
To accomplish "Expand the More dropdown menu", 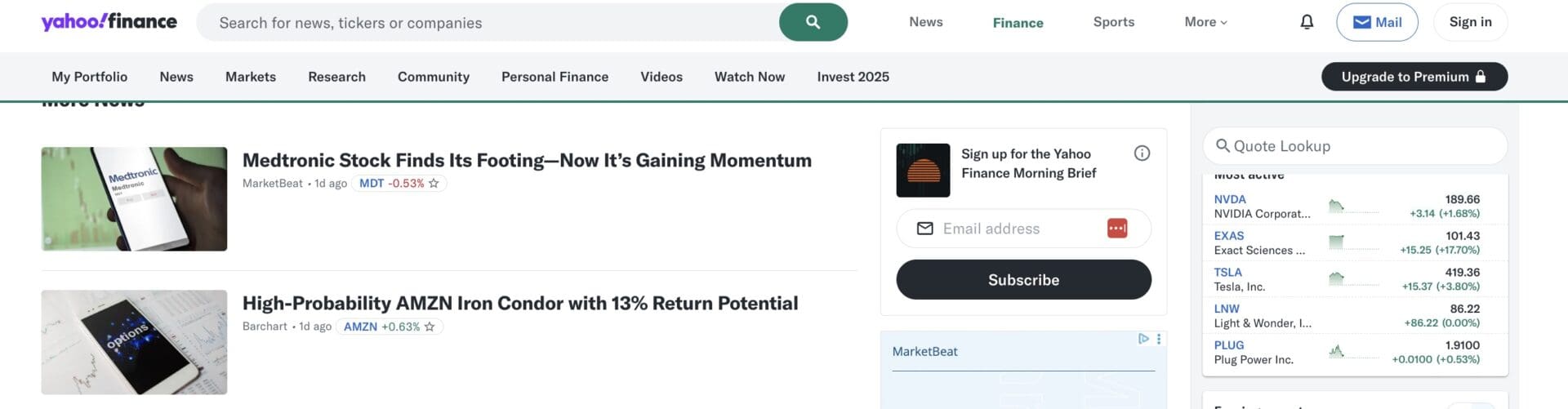I will 1205,22.
